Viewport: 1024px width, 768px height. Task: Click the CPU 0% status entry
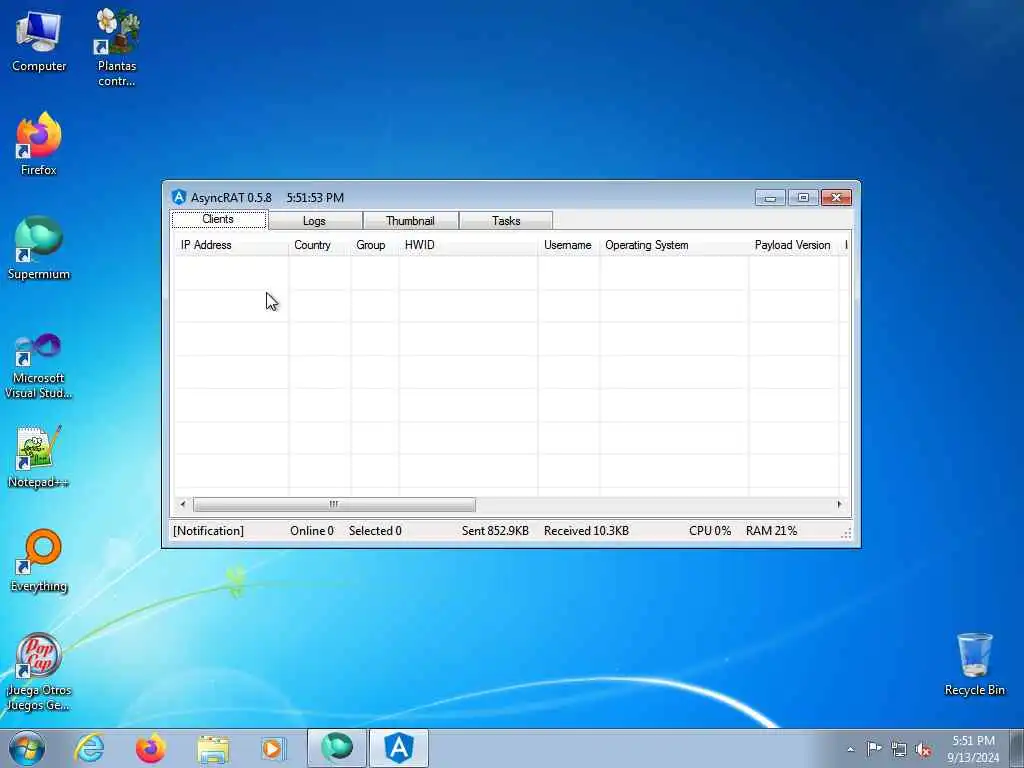(x=710, y=531)
